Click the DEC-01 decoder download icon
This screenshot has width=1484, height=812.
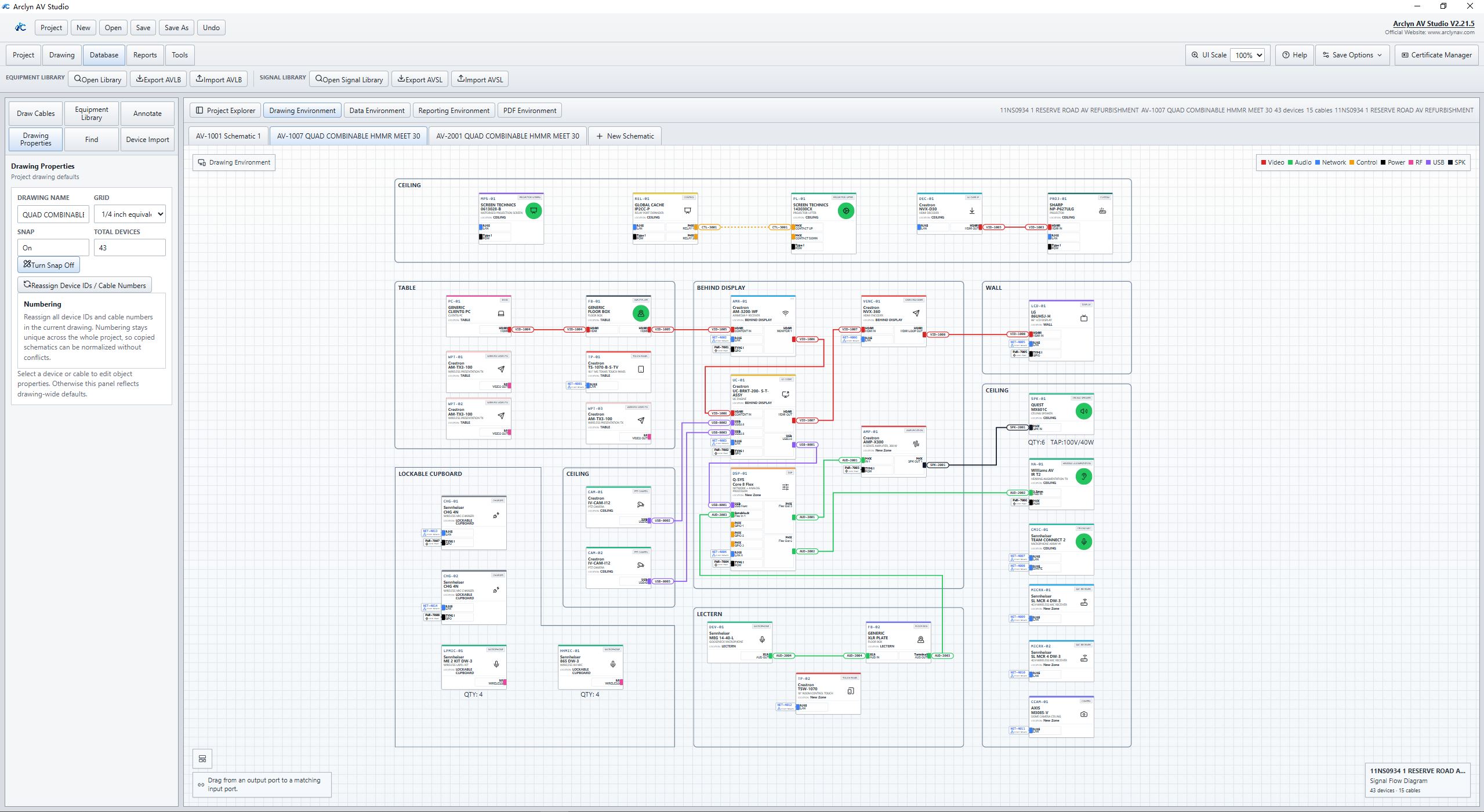pyautogui.click(x=972, y=211)
